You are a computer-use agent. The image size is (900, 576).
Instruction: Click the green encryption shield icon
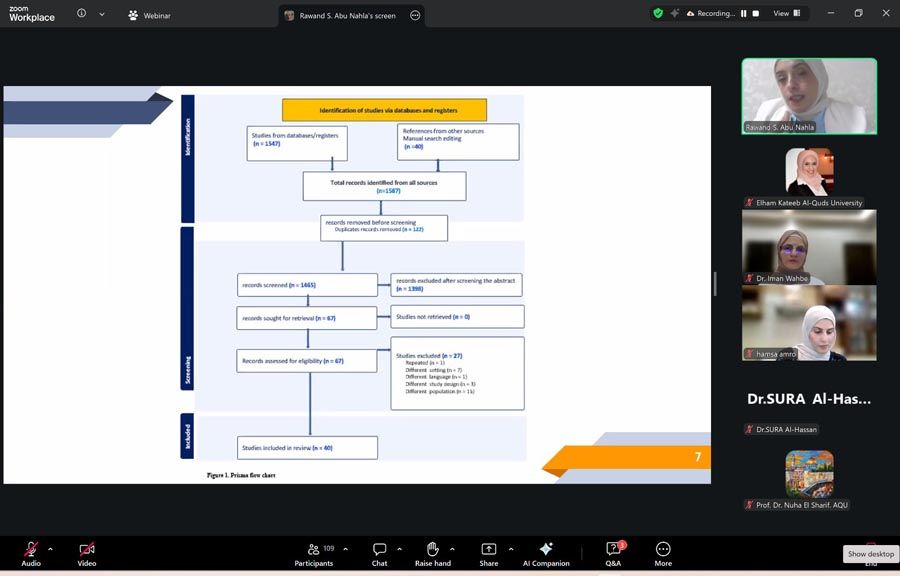point(658,14)
